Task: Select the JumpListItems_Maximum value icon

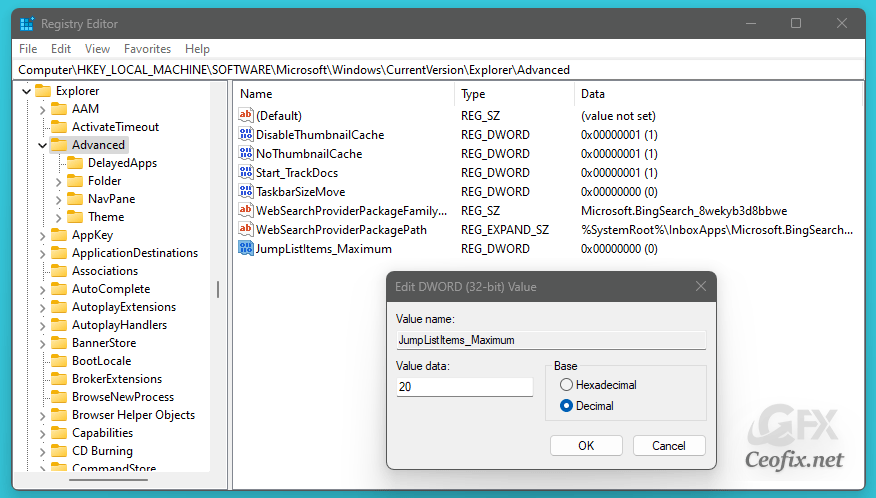Action: click(246, 249)
